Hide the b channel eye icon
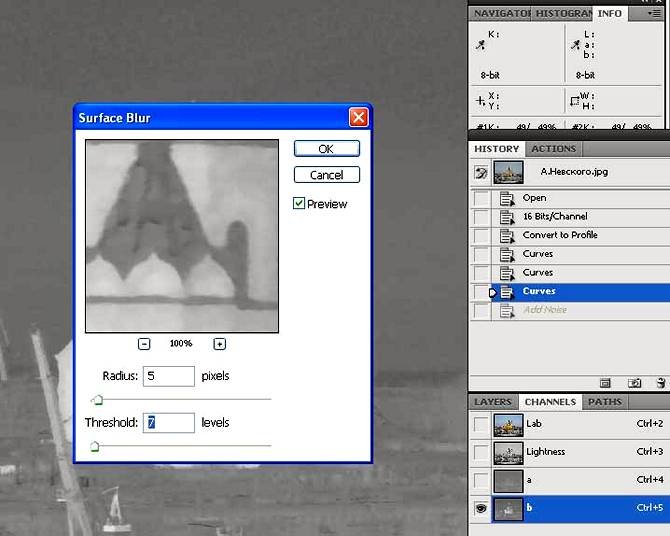The width and height of the screenshot is (670, 536). pyautogui.click(x=481, y=508)
